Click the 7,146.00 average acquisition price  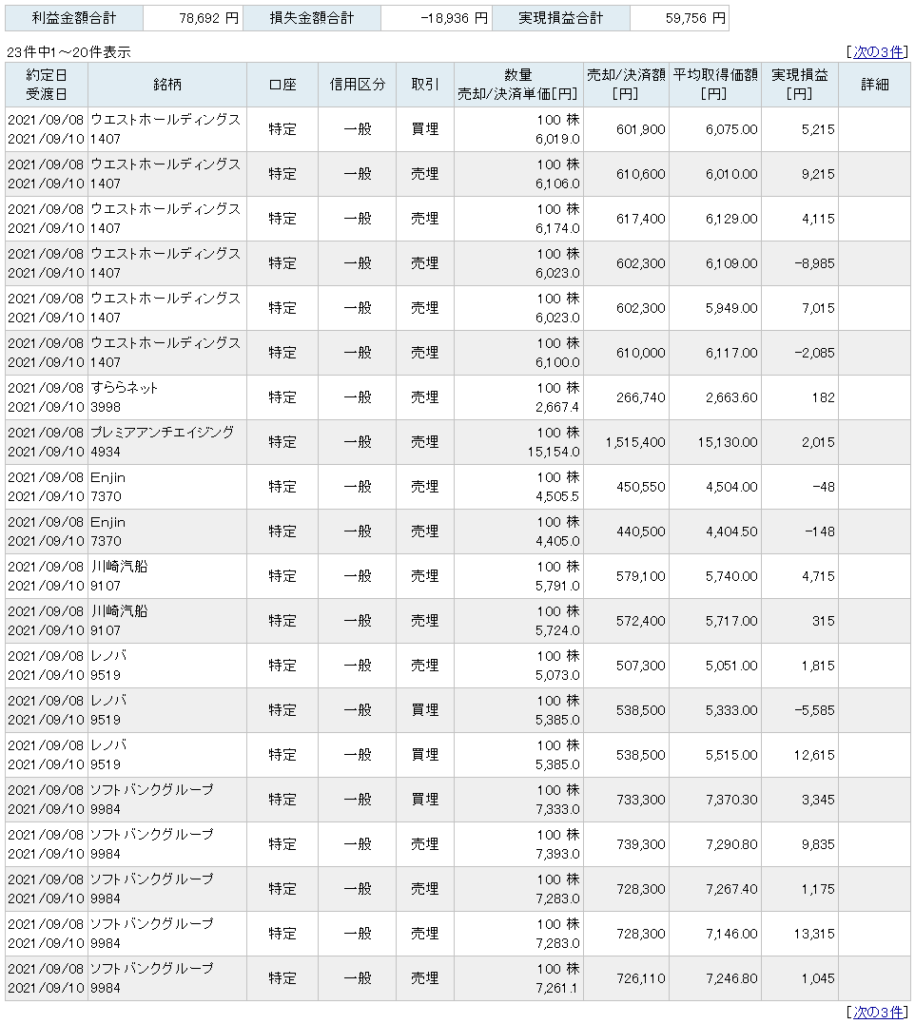[731, 934]
